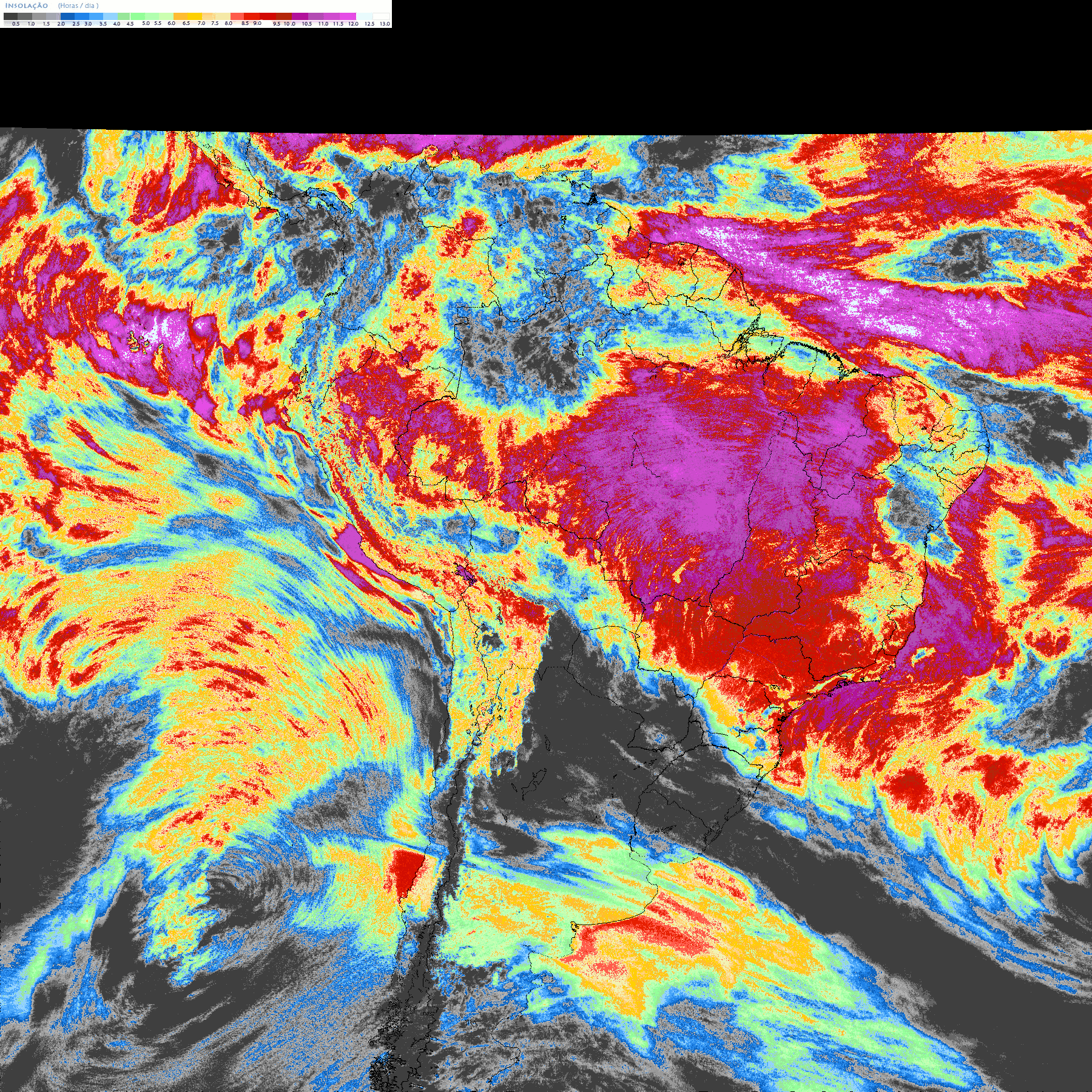Image resolution: width=1092 pixels, height=1092 pixels.
Task: Select the white swatch above 13.0
Action: tap(381, 16)
